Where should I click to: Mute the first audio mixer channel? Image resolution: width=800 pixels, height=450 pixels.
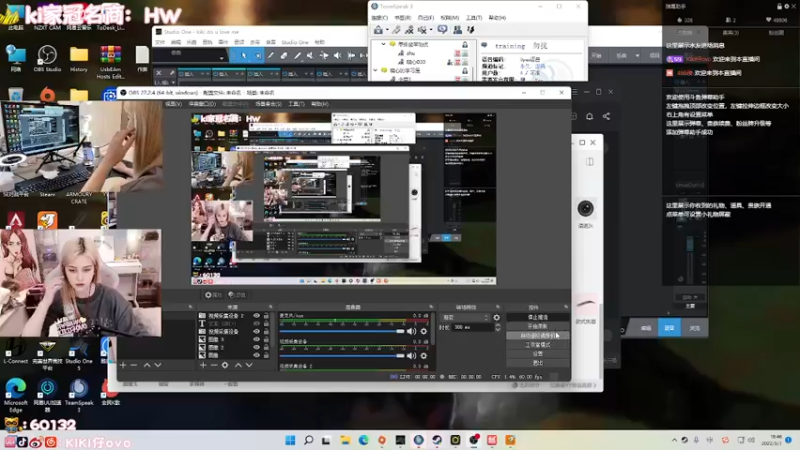pos(411,332)
